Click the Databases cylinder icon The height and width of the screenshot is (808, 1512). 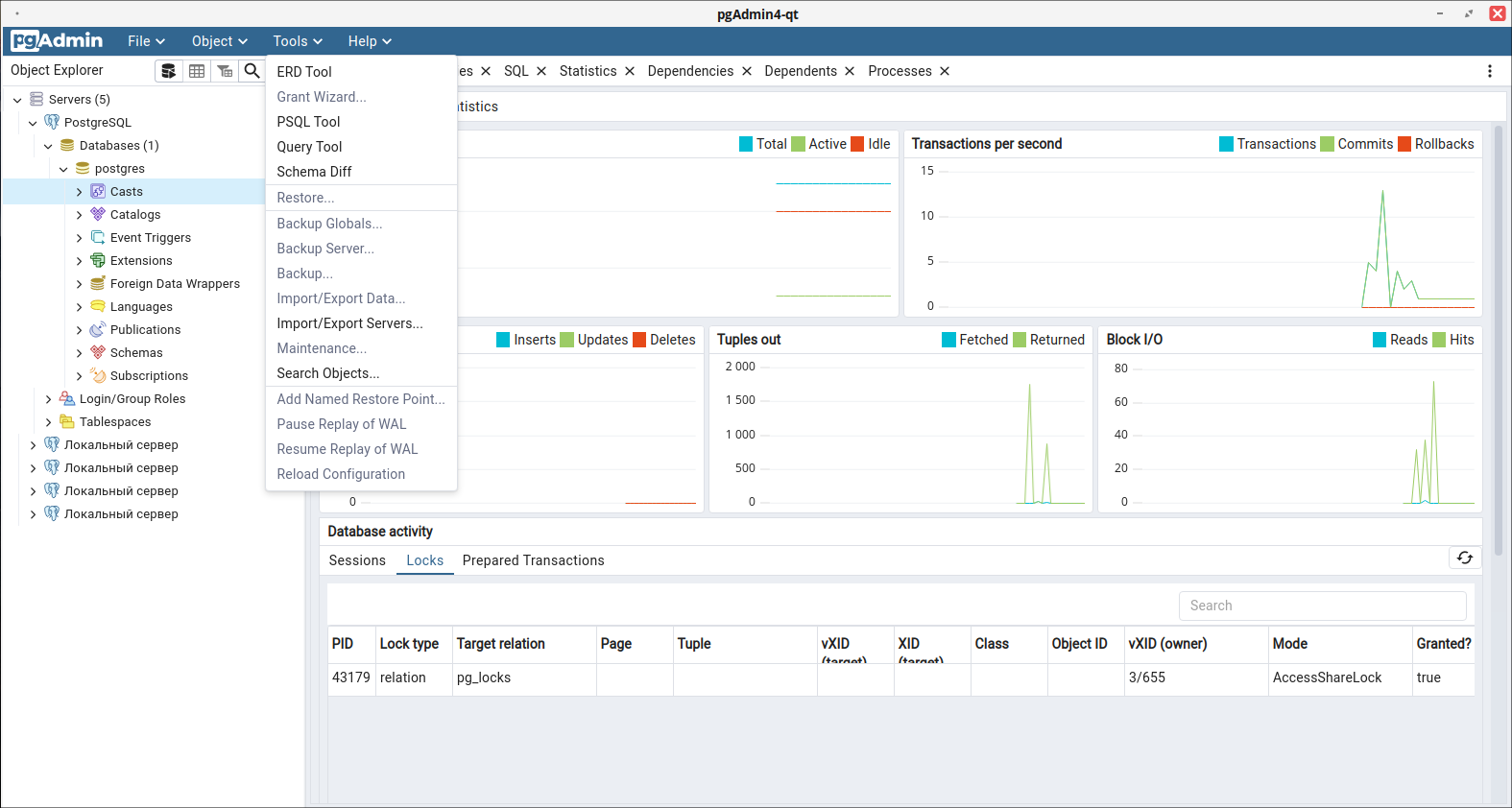click(x=67, y=145)
